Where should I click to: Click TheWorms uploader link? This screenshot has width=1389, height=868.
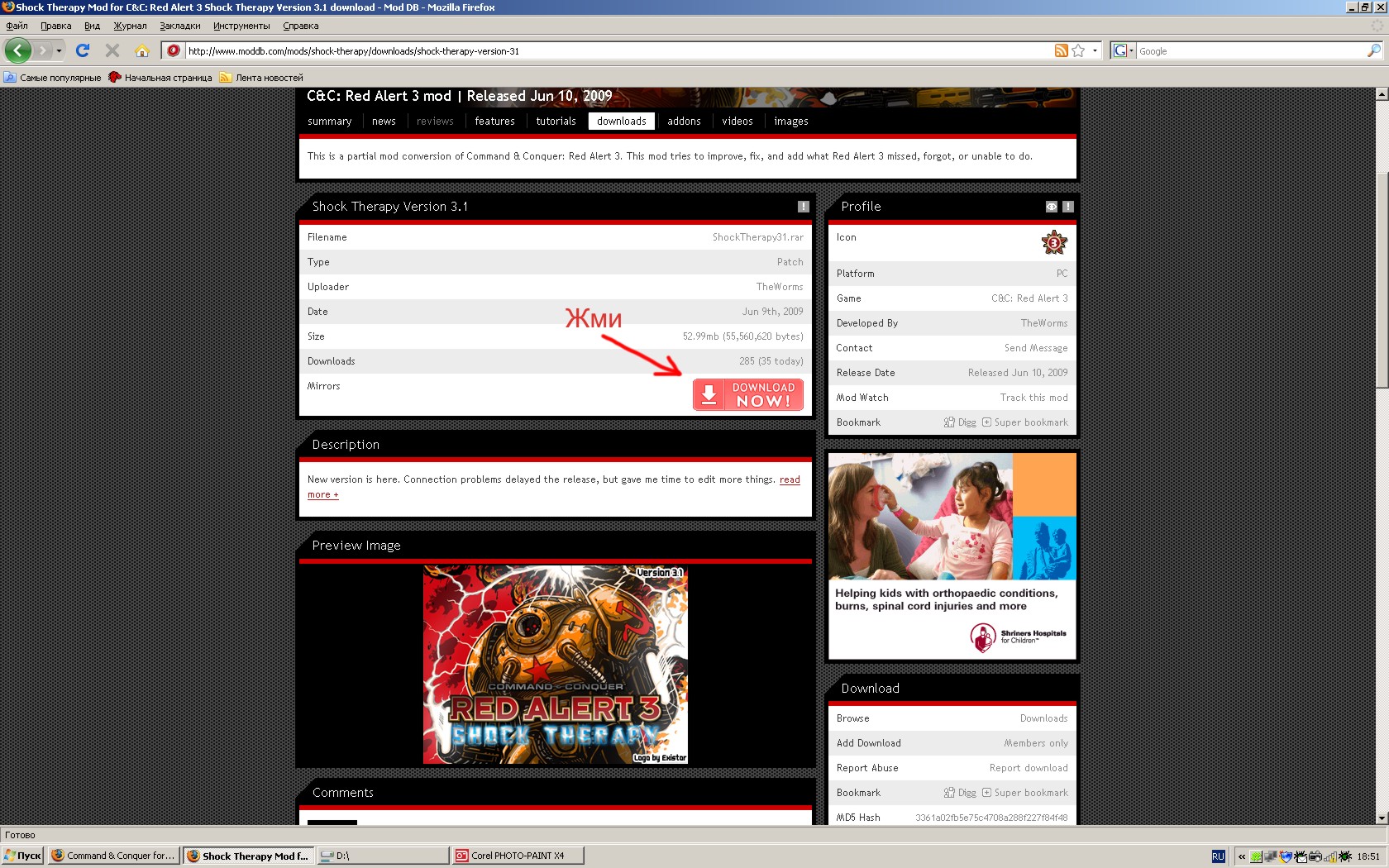point(780,287)
